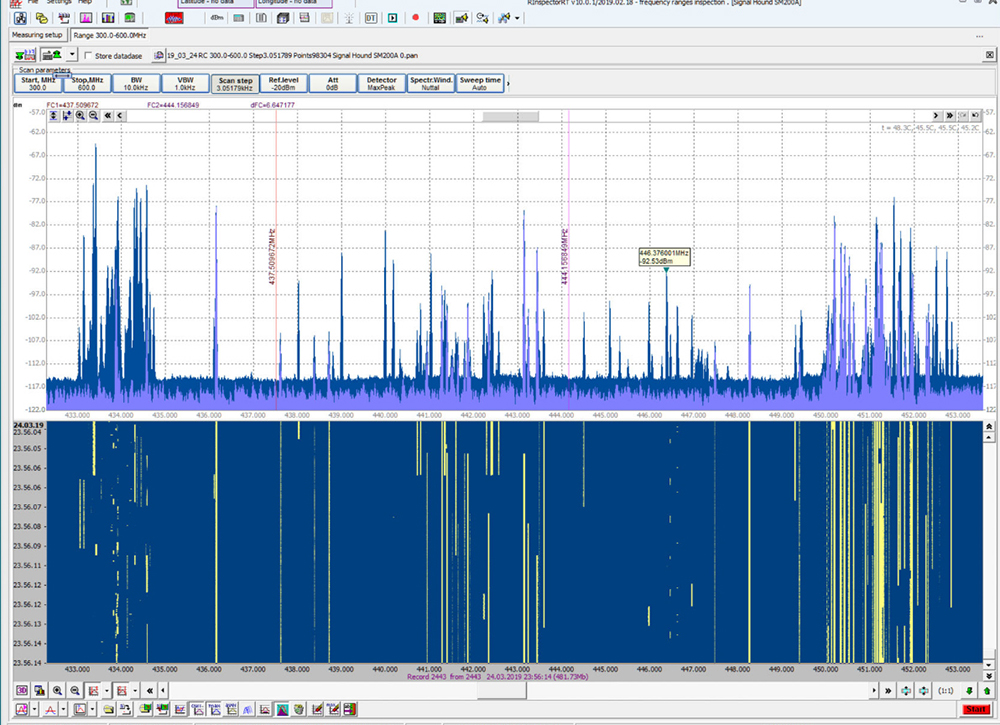Click the DT toolbar icon
Viewport: 1000px width, 725px height.
(x=371, y=18)
